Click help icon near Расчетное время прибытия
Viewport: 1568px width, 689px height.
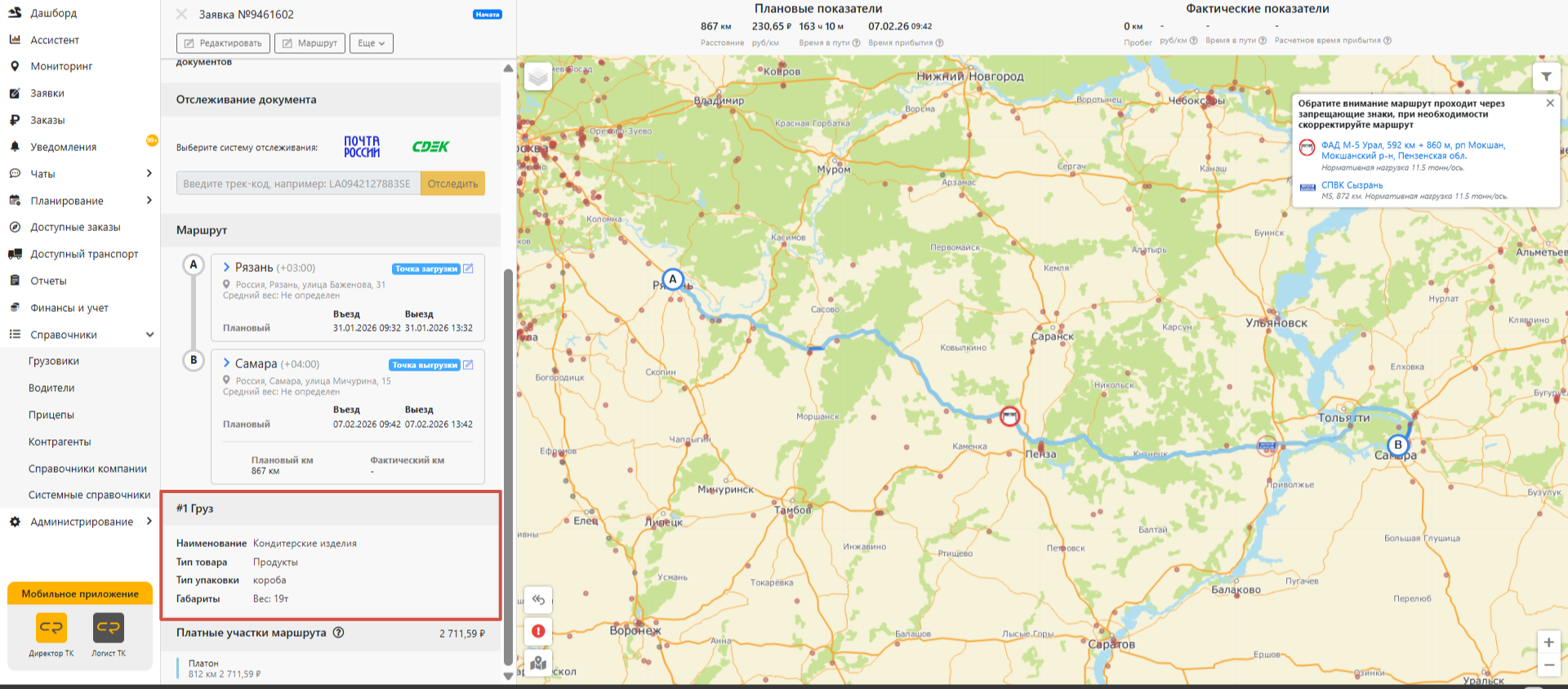(1388, 41)
